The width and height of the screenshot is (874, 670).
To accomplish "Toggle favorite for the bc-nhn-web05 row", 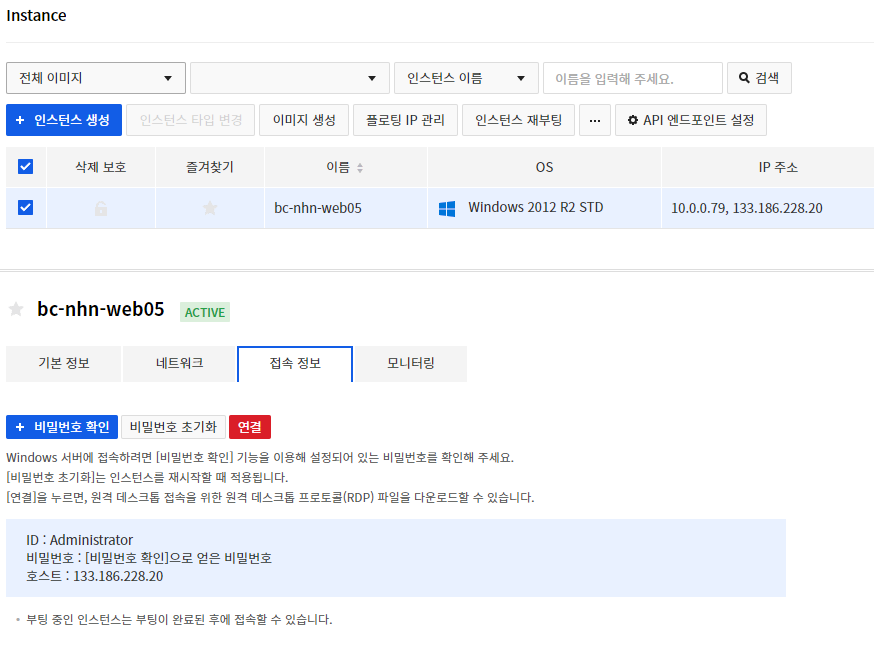I will [x=210, y=207].
